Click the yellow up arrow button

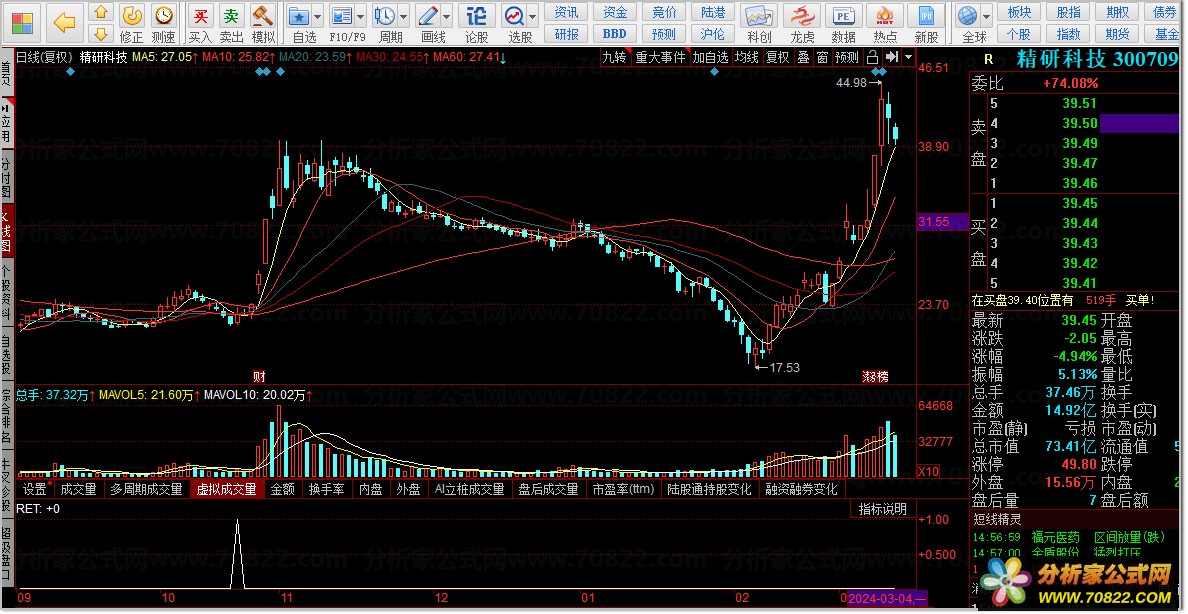click(x=101, y=12)
